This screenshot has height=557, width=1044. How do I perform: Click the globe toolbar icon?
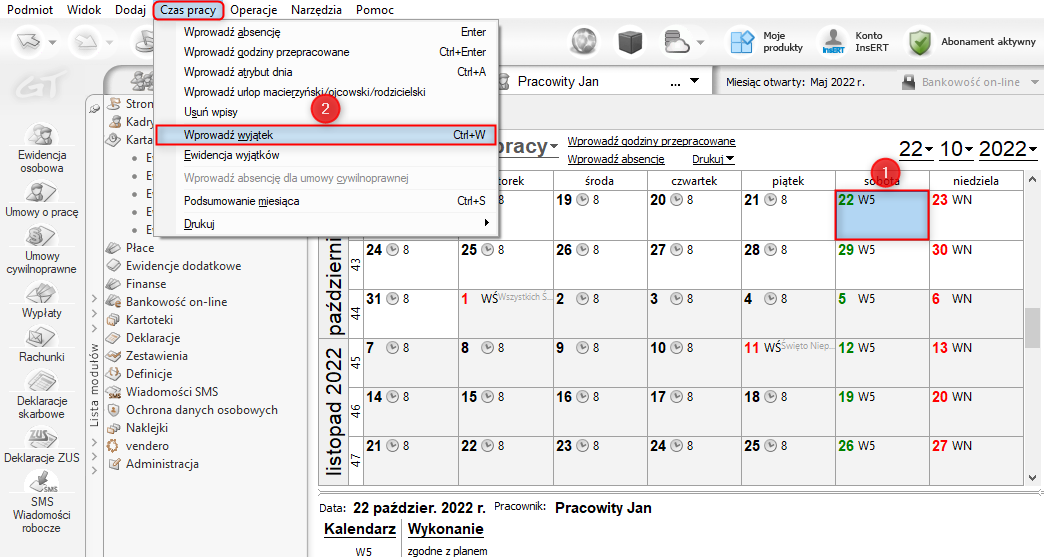(x=585, y=42)
